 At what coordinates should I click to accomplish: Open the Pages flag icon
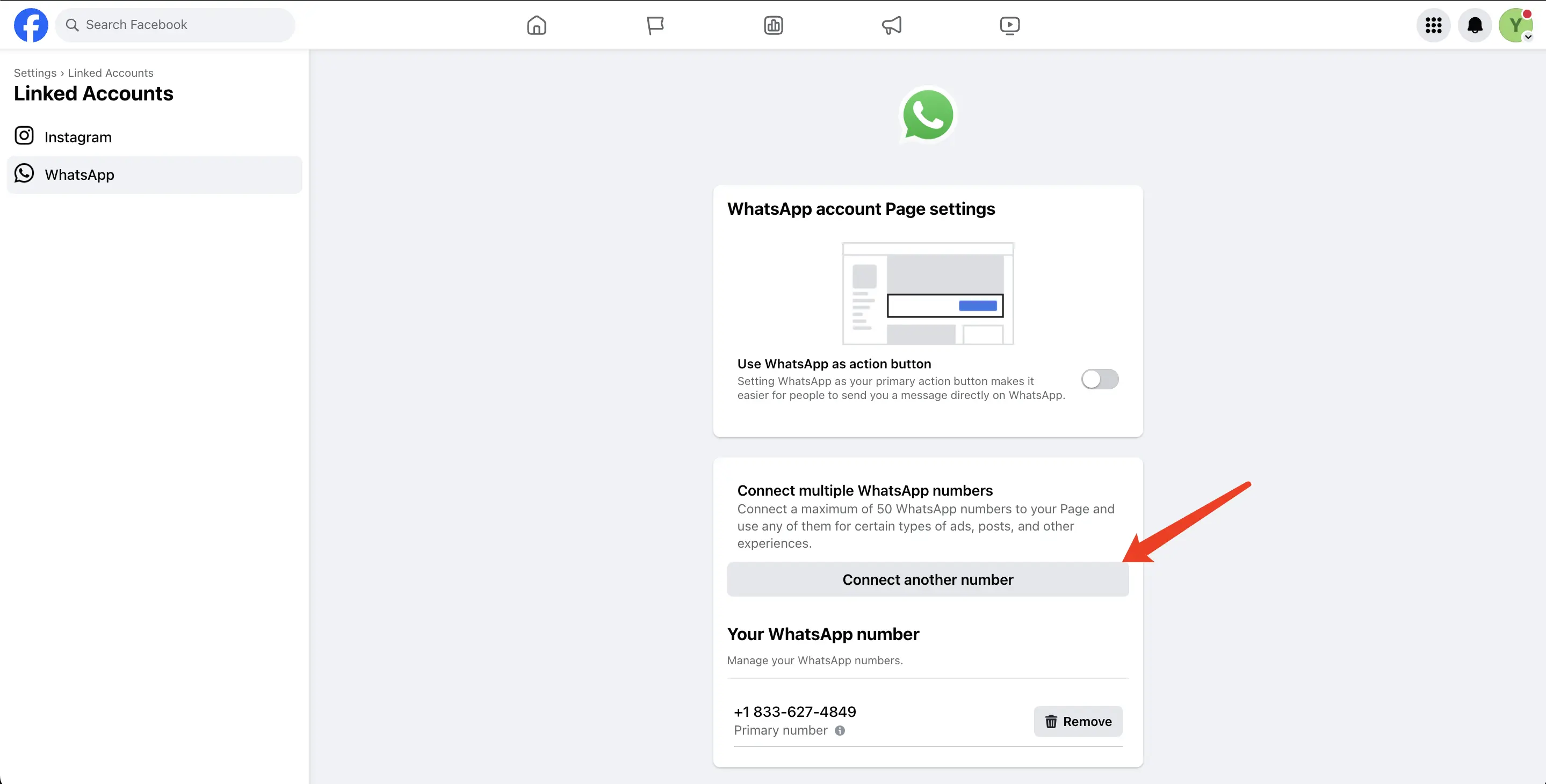(655, 25)
